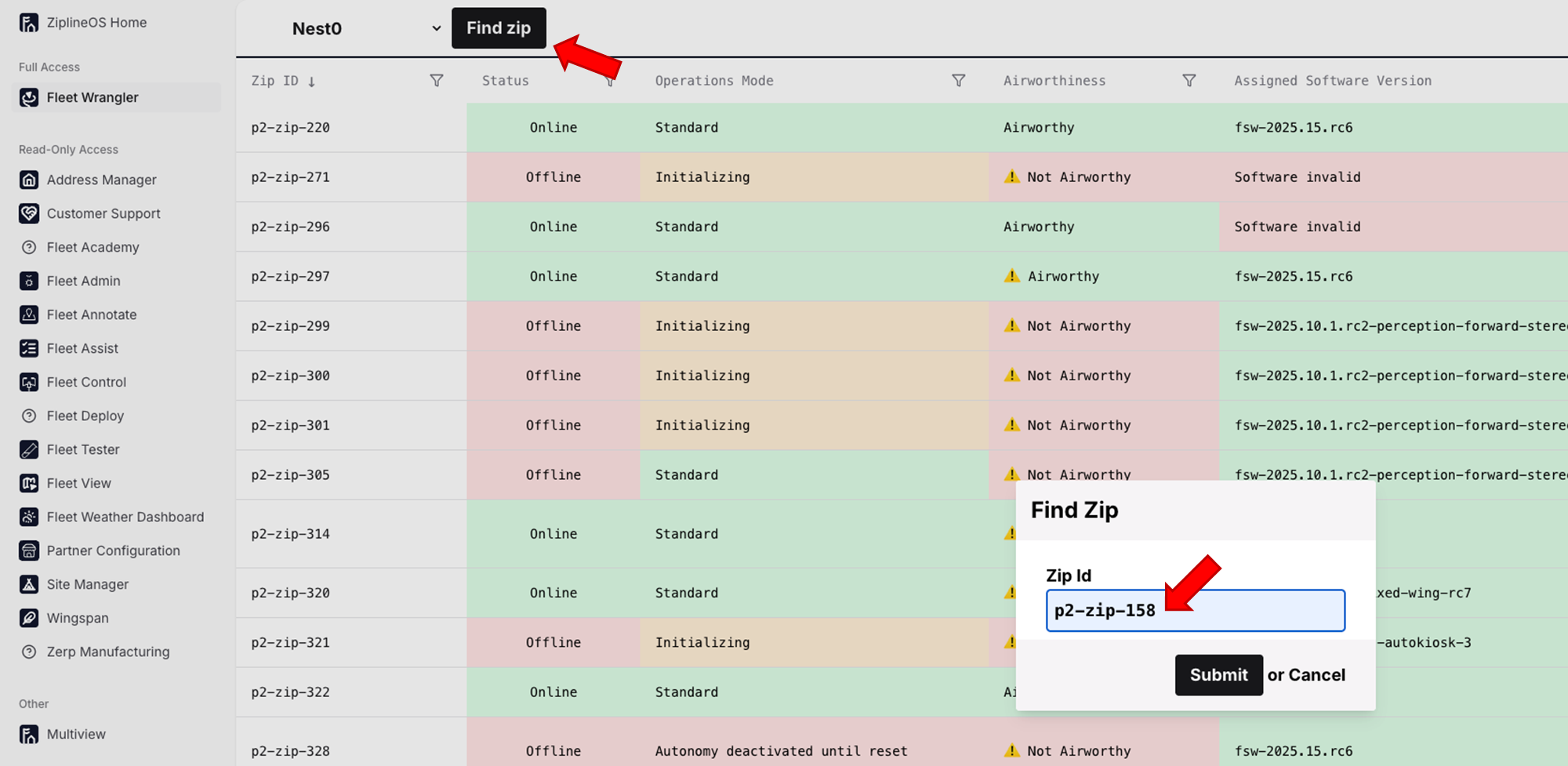This screenshot has width=1568, height=766.
Task: Open Fleet Wrangler via its sidebar icon
Action: [x=29, y=97]
